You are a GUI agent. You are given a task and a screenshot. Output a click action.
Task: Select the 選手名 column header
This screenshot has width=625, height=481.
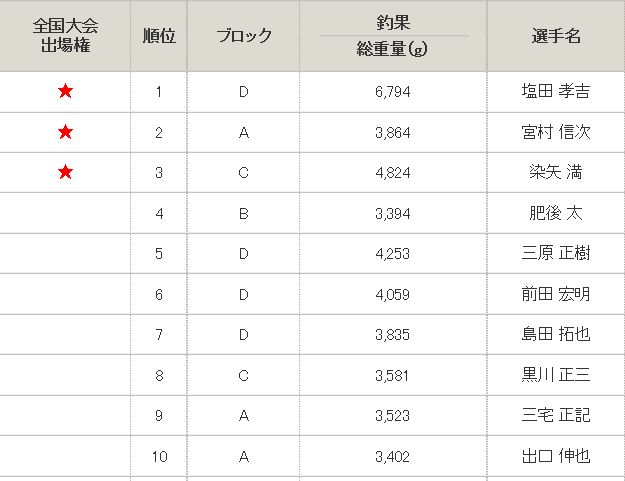[556, 36]
